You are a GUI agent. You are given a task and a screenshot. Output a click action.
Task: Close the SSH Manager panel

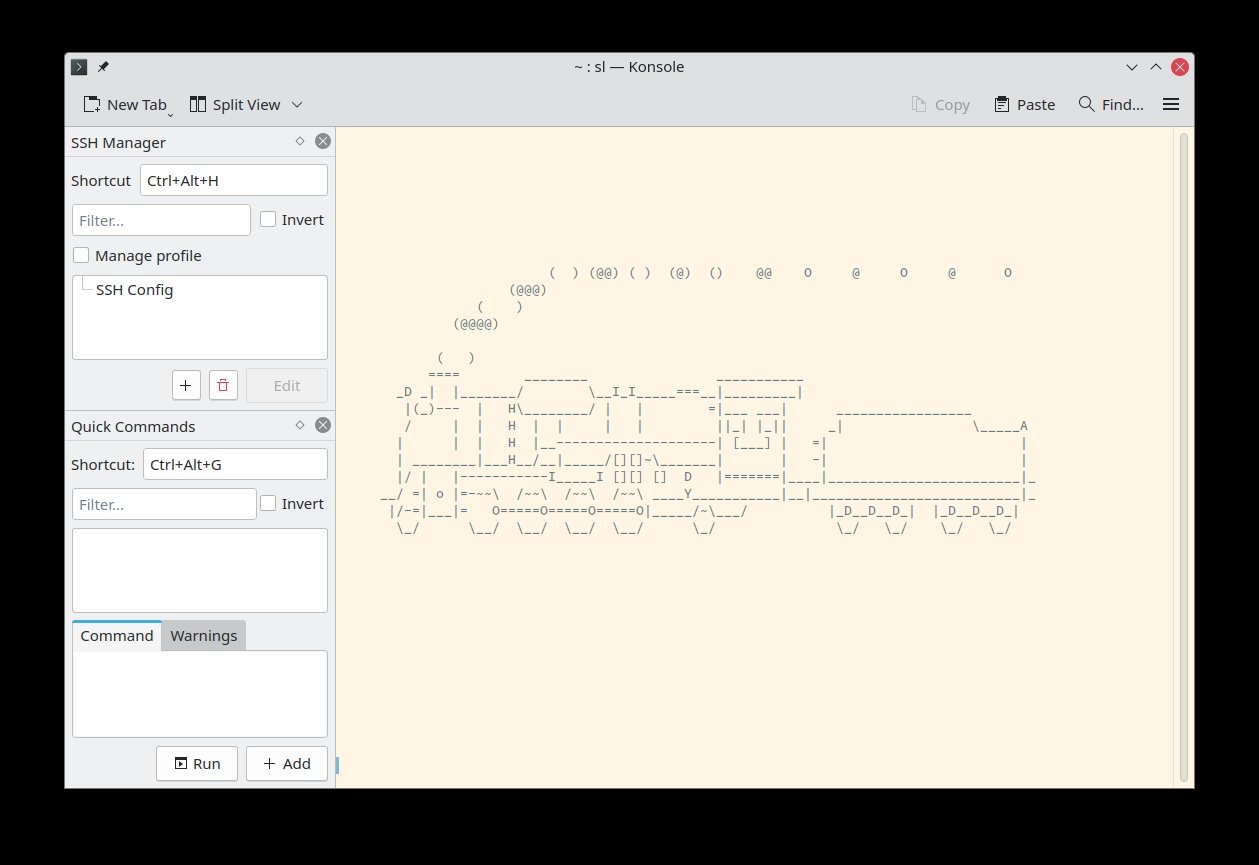point(322,142)
